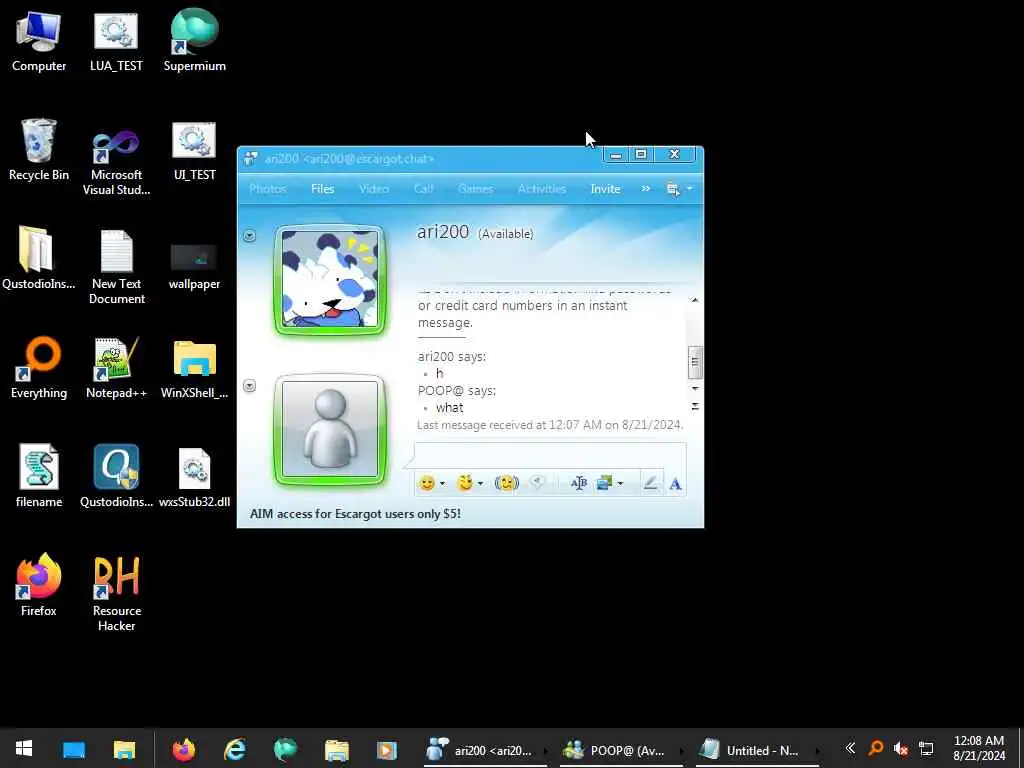The width and height of the screenshot is (1024, 768).
Task: Click into the message input box
Action: [550, 455]
